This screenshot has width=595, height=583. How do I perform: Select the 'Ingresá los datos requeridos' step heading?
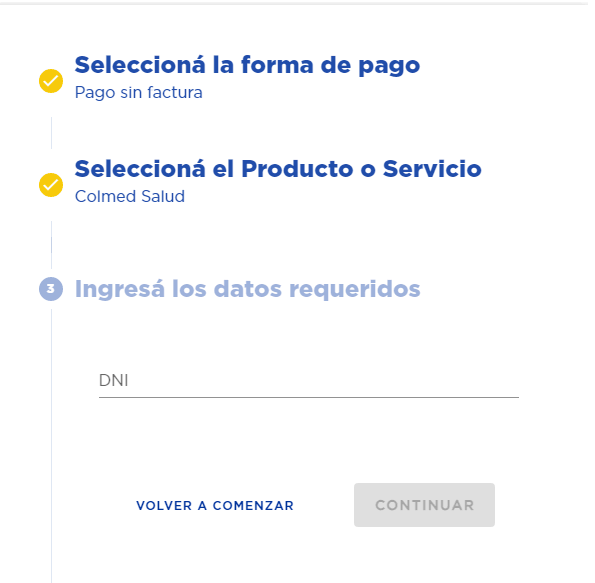tap(247, 289)
